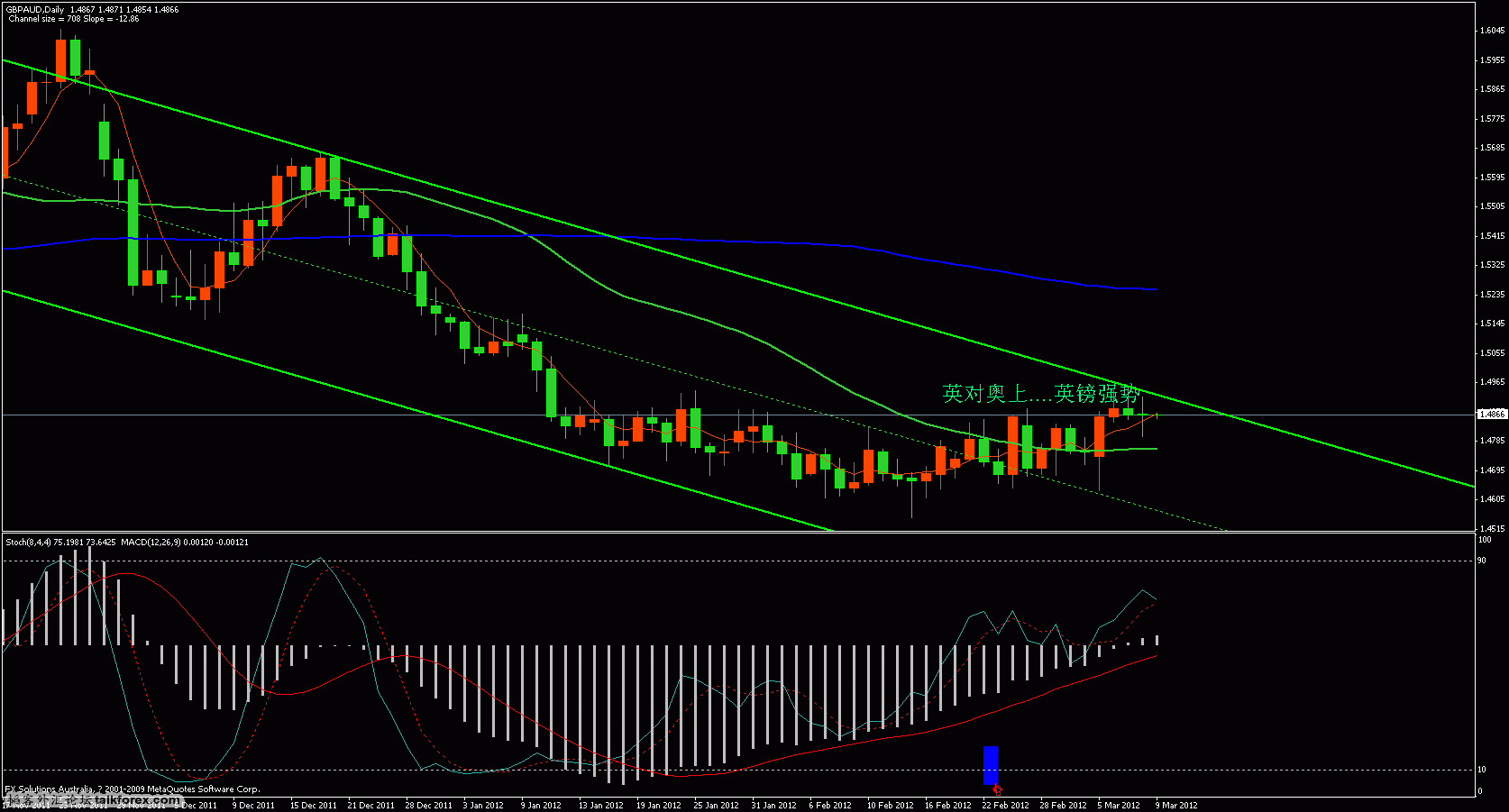Click the 22 Feb 2012 date label
This screenshot has width=1509, height=812.
click(x=1005, y=806)
